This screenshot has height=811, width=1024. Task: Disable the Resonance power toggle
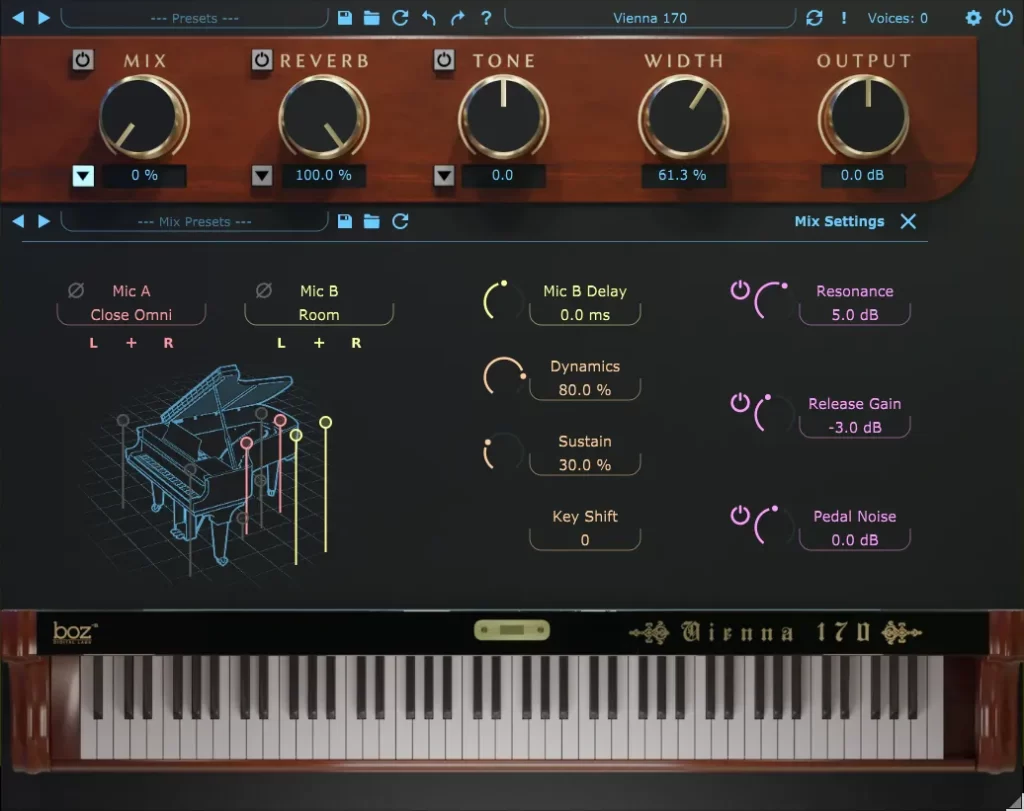pyautogui.click(x=740, y=290)
